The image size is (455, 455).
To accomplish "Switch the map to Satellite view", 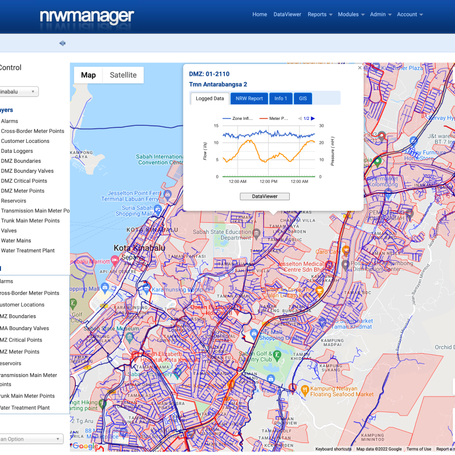I will [123, 75].
